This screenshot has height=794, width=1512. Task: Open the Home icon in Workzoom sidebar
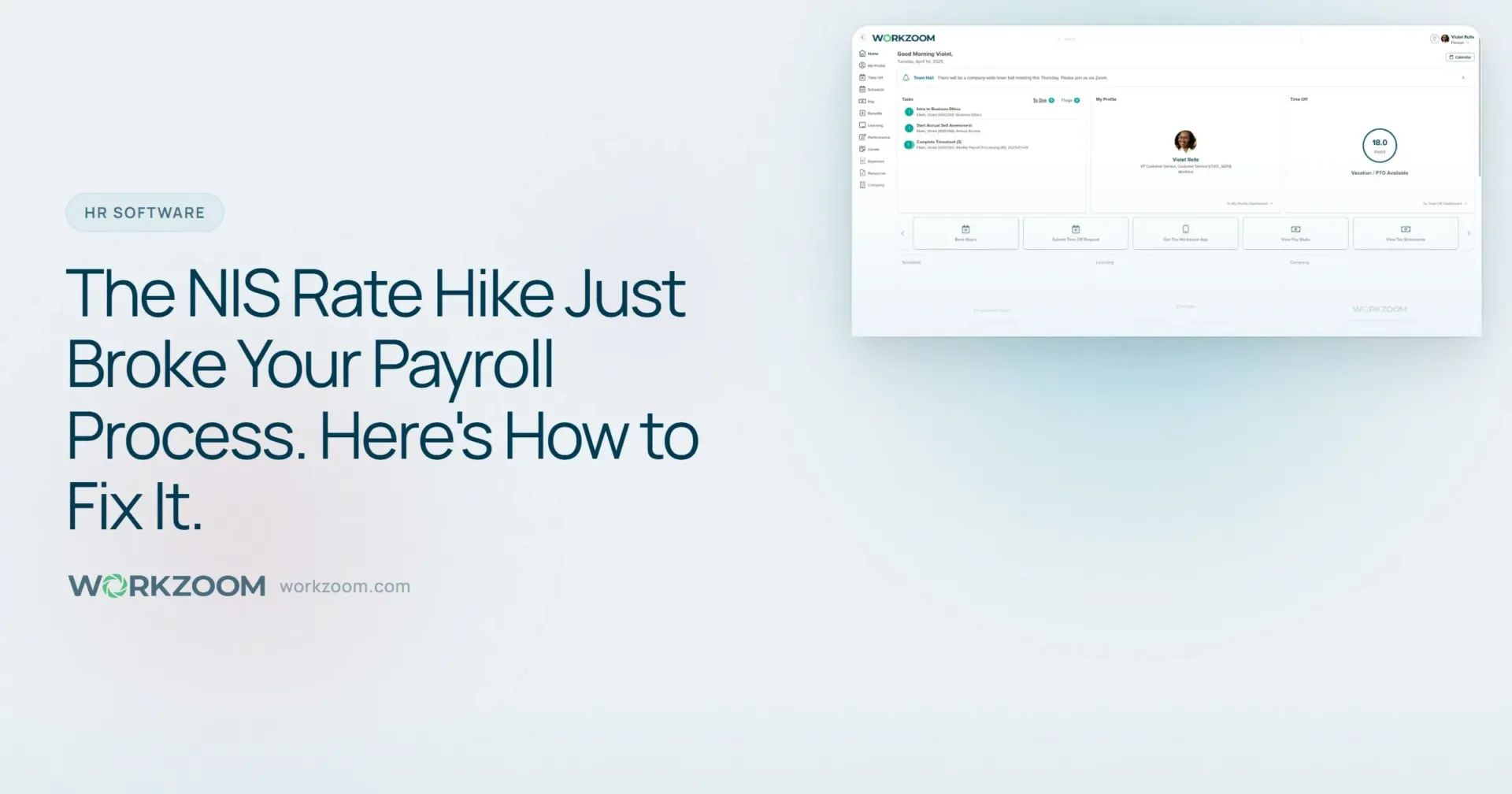coord(862,54)
